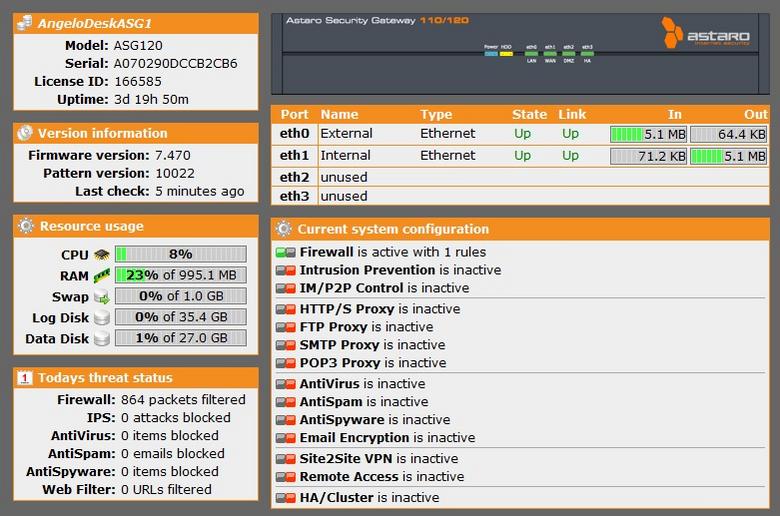Click the uptime 3d 19h 50m value
The width and height of the screenshot is (780, 516).
coord(151,100)
